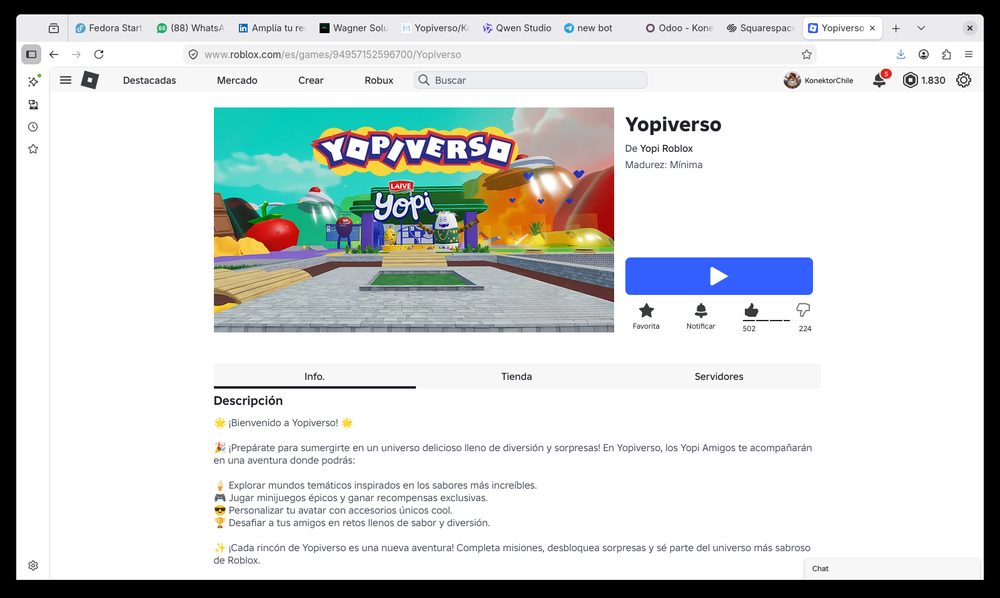This screenshot has height=598, width=1000.
Task: Switch to the Wagner Solu tab
Action: tap(353, 28)
